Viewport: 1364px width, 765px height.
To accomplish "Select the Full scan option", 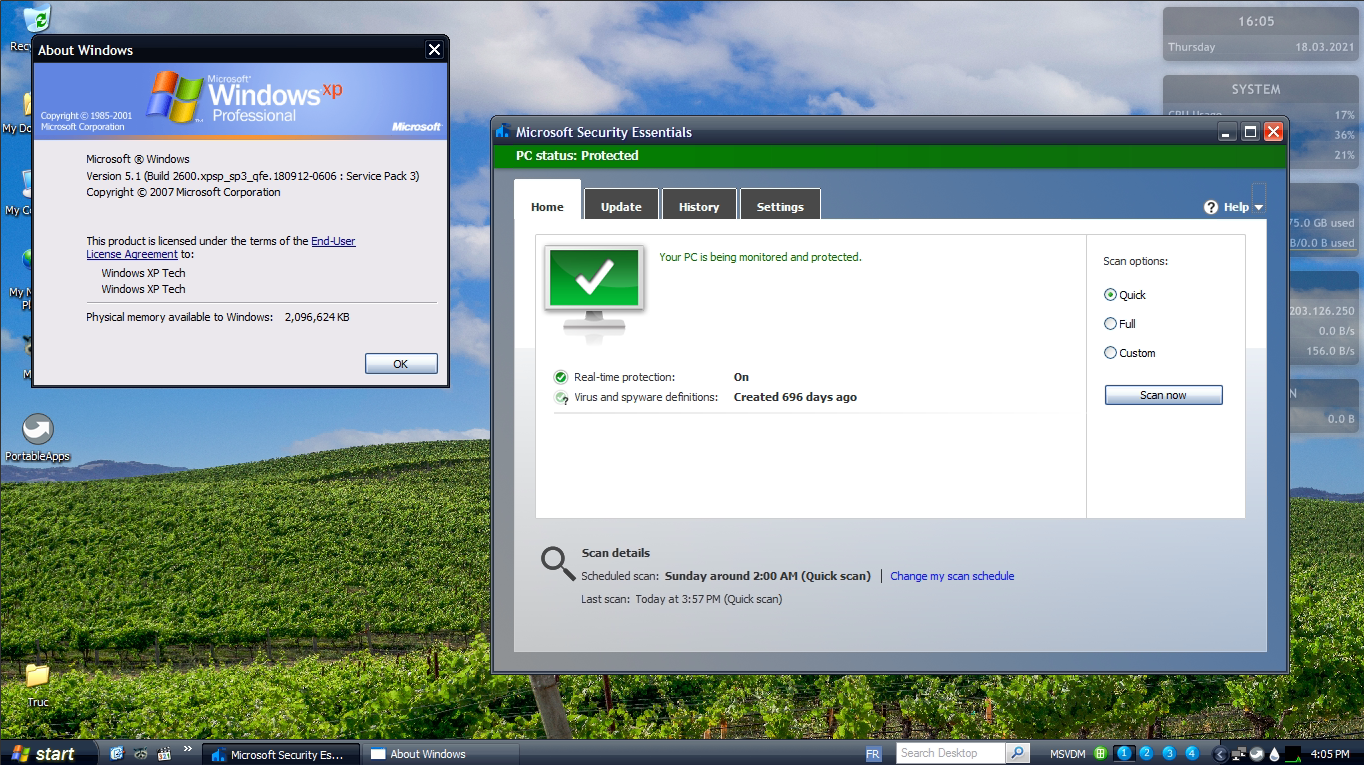I will 1110,324.
